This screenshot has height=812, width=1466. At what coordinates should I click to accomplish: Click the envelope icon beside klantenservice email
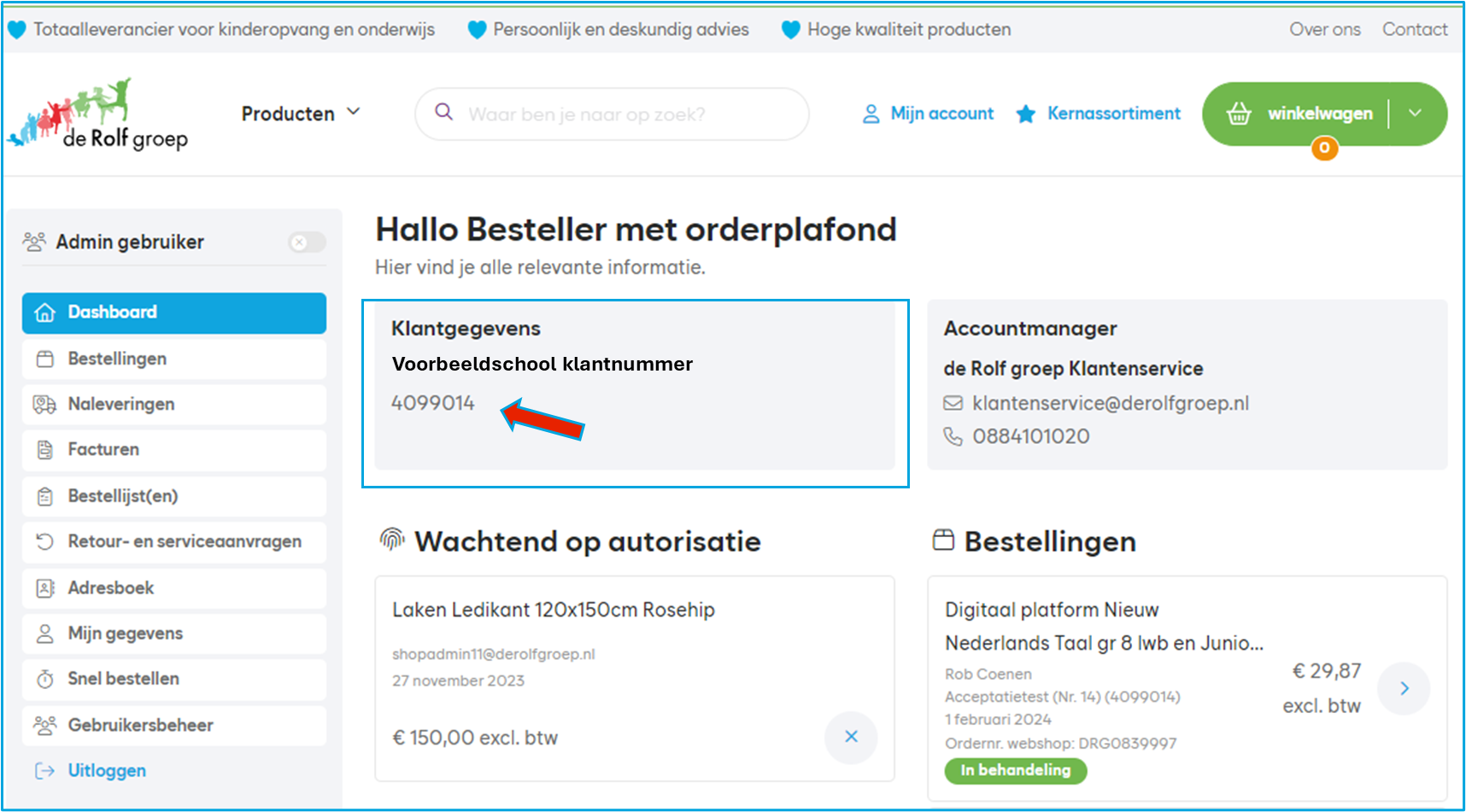953,403
